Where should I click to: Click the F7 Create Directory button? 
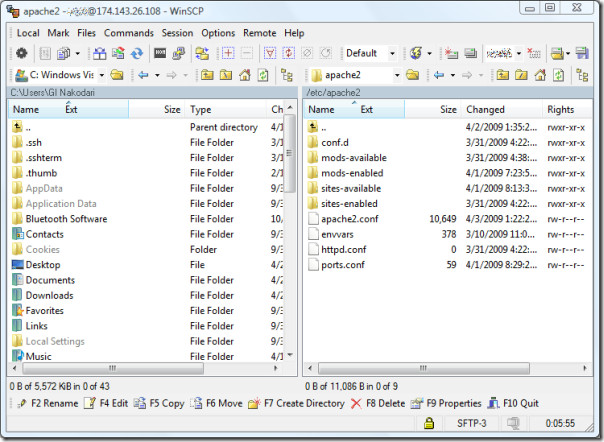(x=297, y=403)
